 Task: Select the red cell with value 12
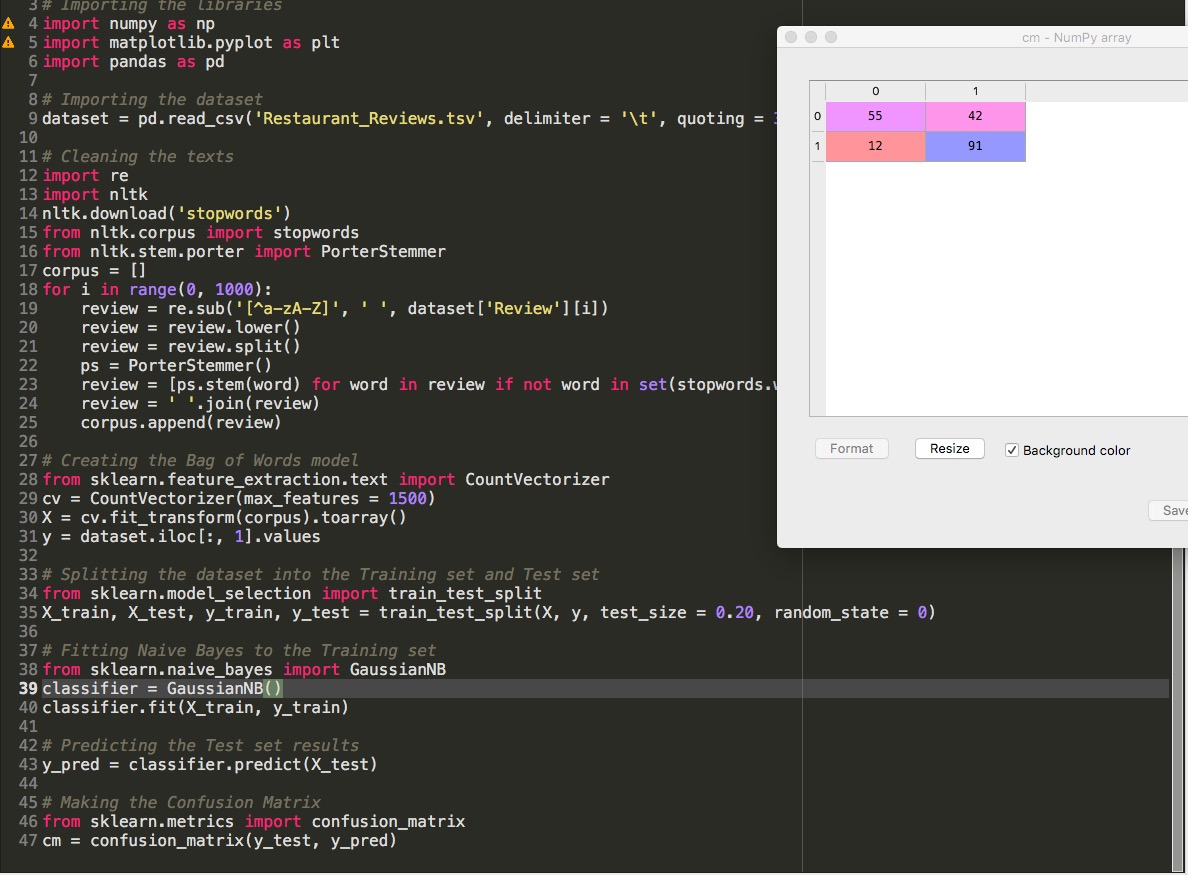[875, 146]
